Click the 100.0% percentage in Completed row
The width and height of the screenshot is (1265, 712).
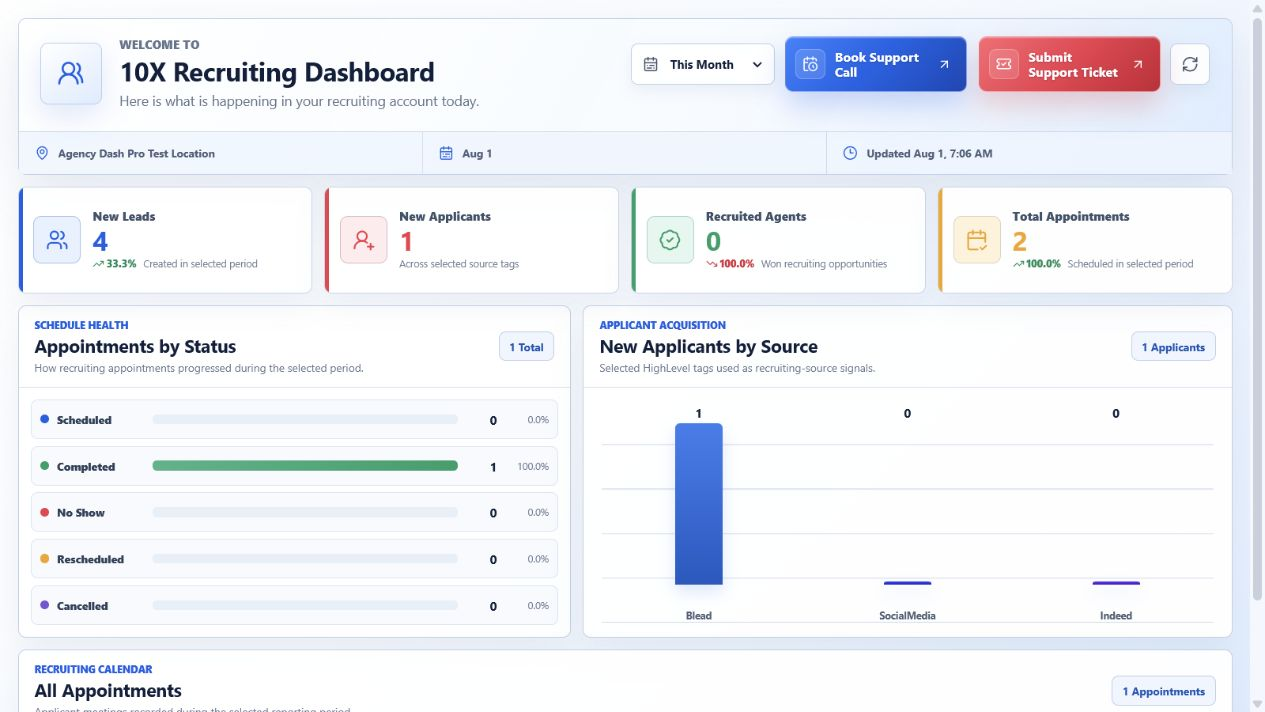click(x=533, y=467)
